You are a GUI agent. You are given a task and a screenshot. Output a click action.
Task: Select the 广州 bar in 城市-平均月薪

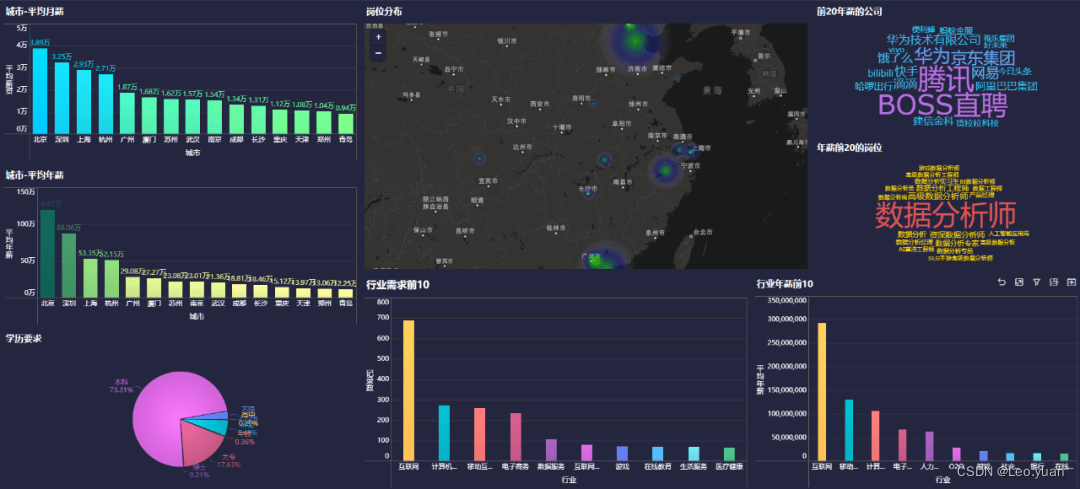point(127,113)
